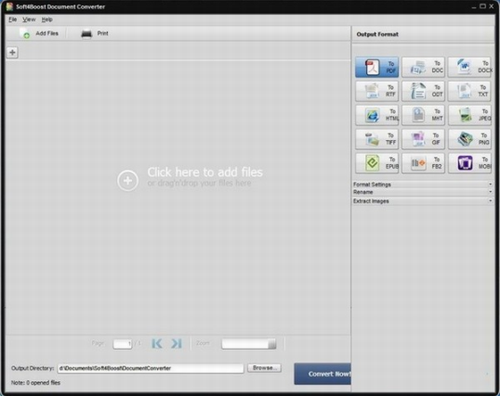Screen dimensions: 500x396
Task: Expand the Format Settings section
Action: (x=422, y=184)
